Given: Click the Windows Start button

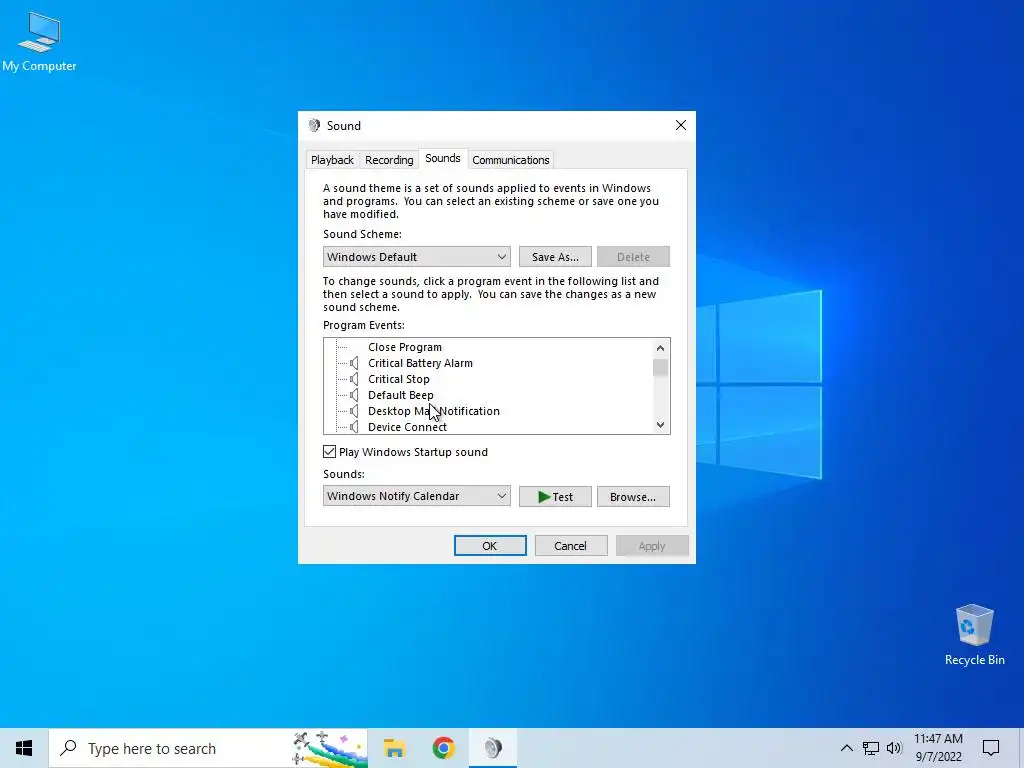Looking at the screenshot, I should pos(24,748).
